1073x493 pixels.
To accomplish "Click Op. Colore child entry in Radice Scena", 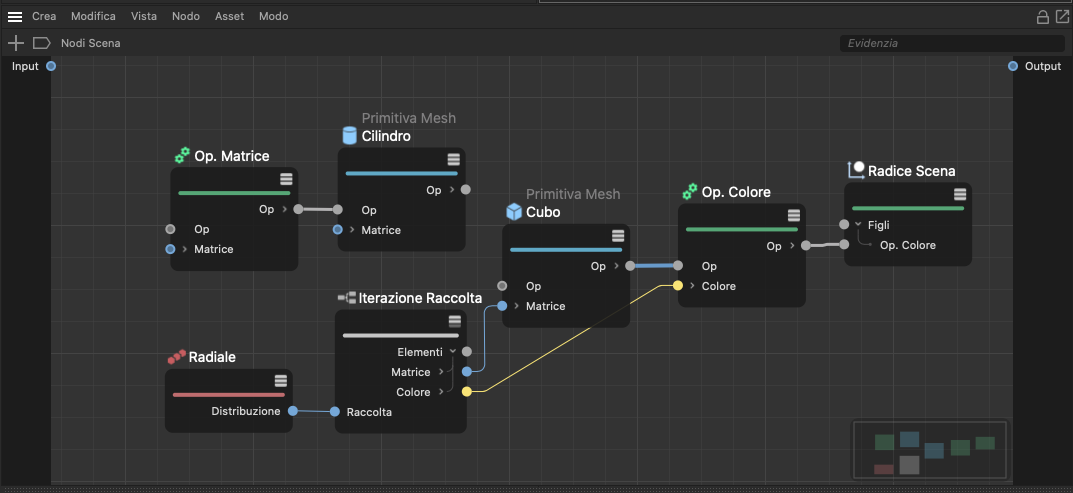I will pos(907,244).
